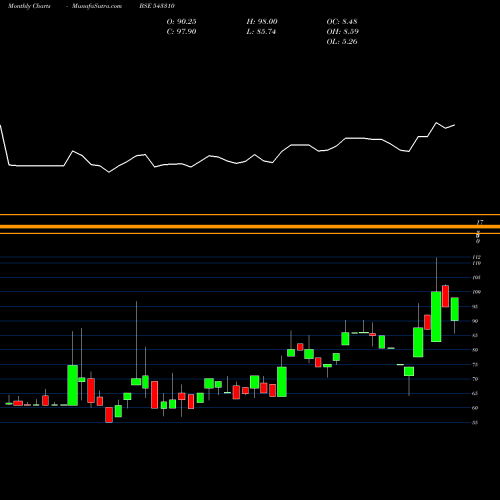Click the 'OC: 8.48' reading
The image size is (500, 500).
[342, 21]
